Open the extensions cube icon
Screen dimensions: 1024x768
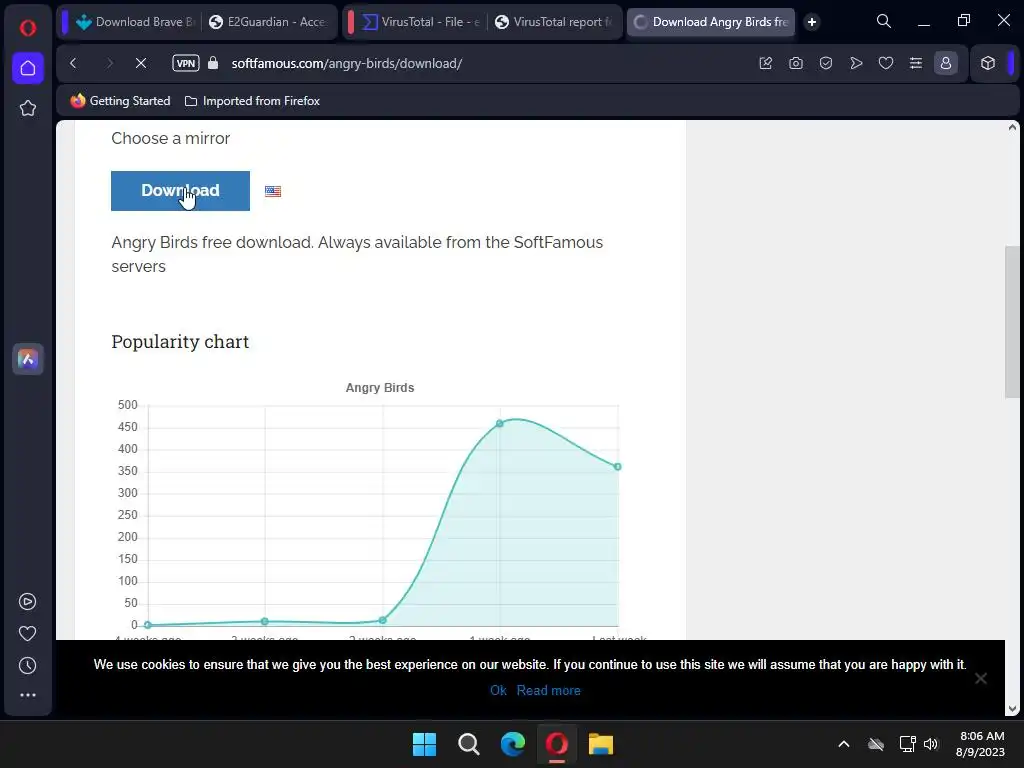[x=988, y=63]
